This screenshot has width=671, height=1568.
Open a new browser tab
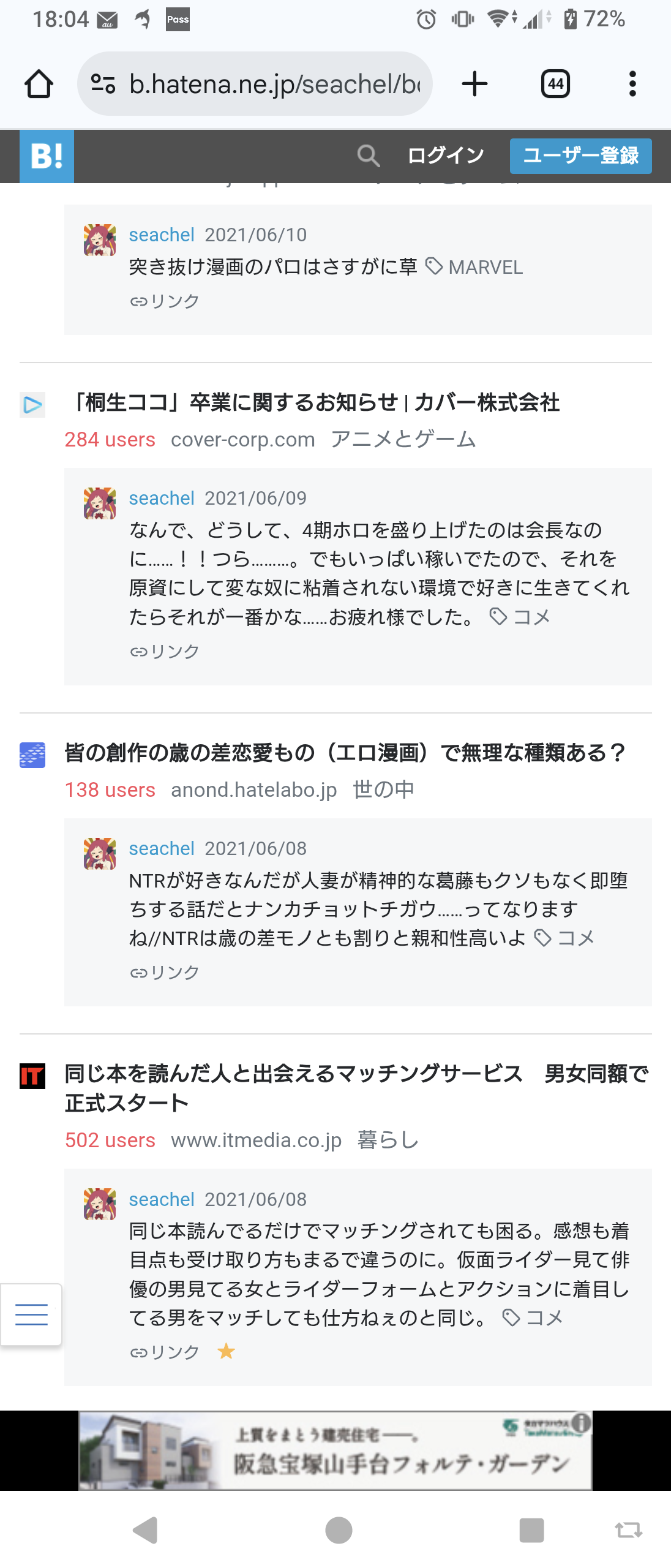474,84
